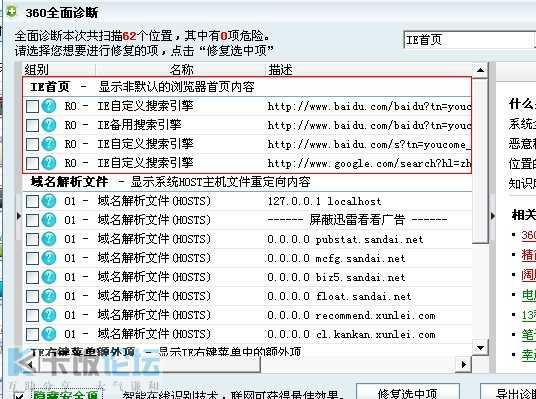Enable checkbox for mcfg.sandai.net entry
The height and width of the screenshot is (399, 536).
32,258
